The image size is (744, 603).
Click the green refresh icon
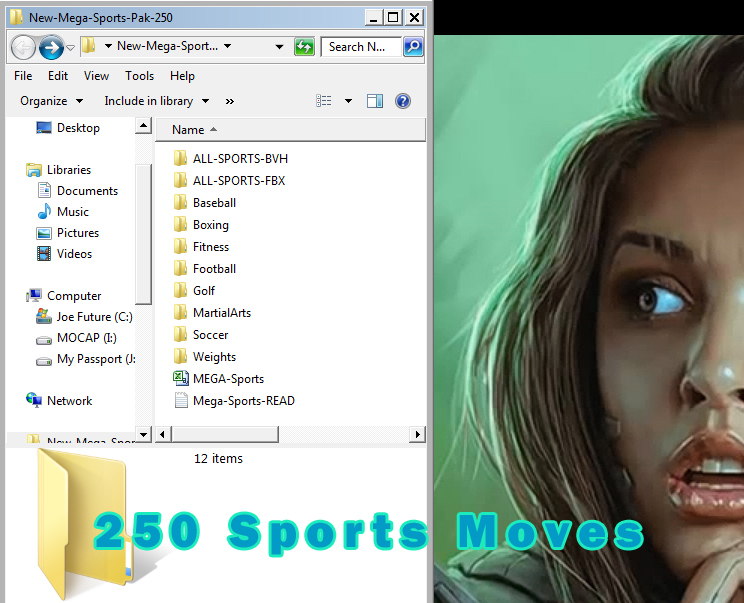[304, 47]
